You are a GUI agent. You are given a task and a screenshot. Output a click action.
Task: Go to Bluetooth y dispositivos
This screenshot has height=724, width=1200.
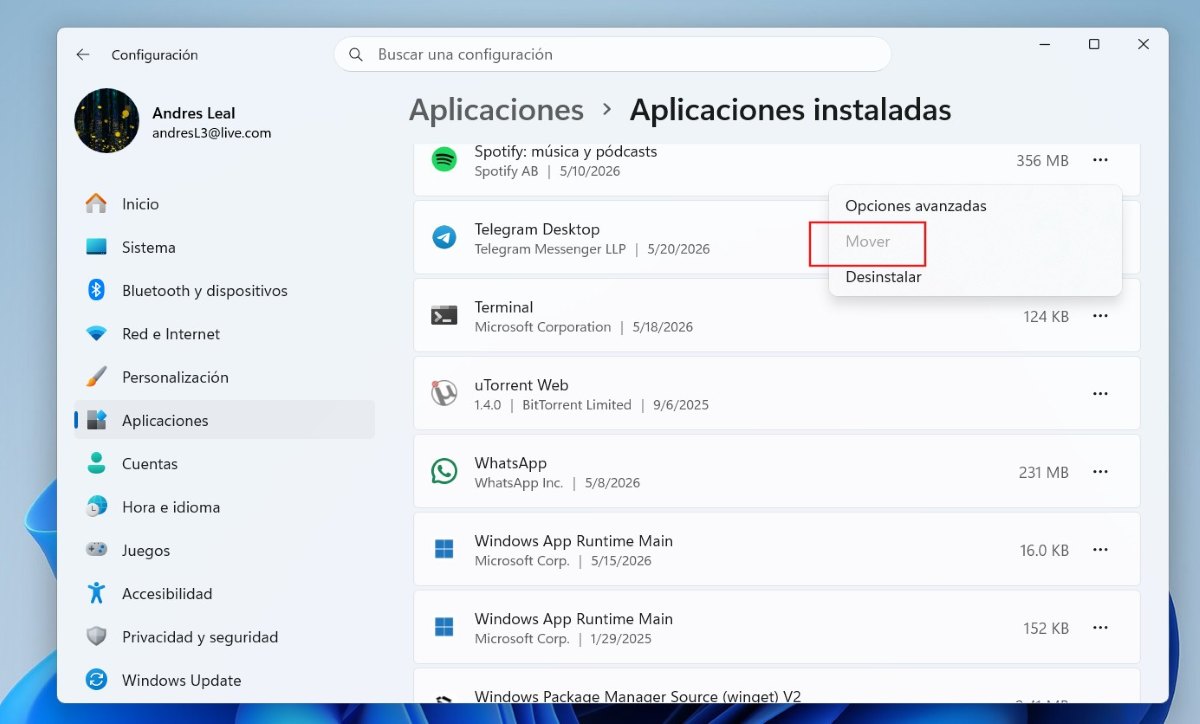point(224,290)
